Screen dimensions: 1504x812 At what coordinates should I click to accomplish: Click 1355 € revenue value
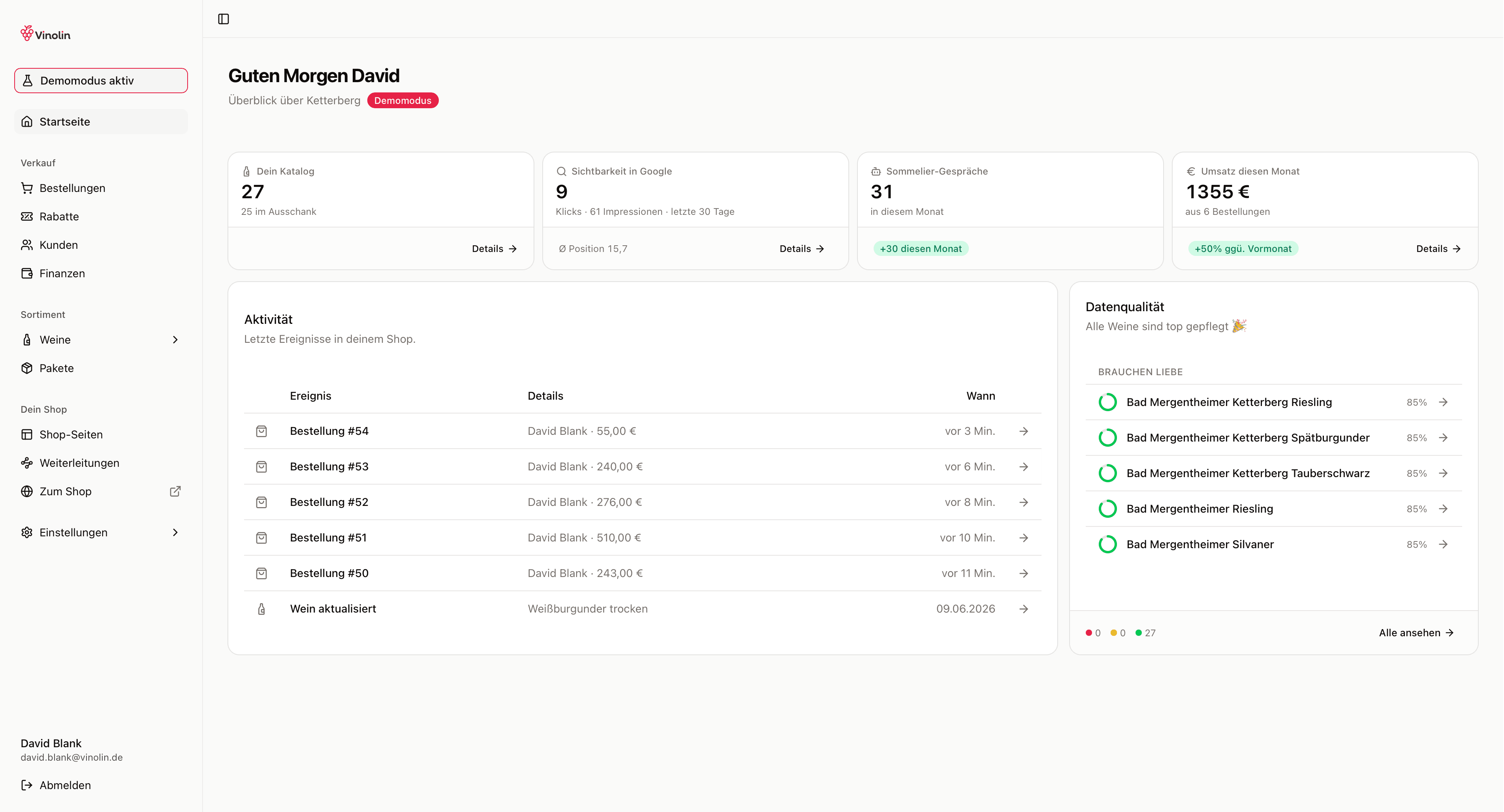point(1218,192)
